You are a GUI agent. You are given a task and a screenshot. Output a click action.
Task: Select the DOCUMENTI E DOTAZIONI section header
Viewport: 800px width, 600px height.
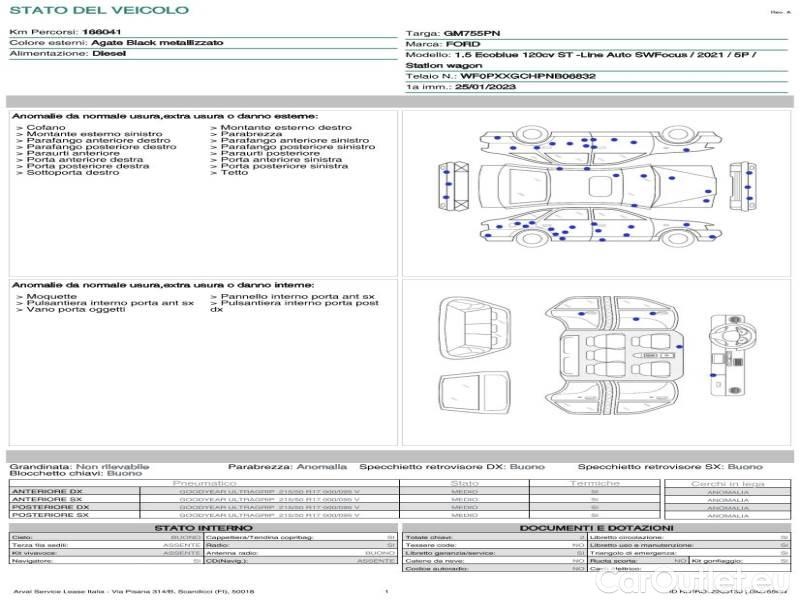[596, 527]
